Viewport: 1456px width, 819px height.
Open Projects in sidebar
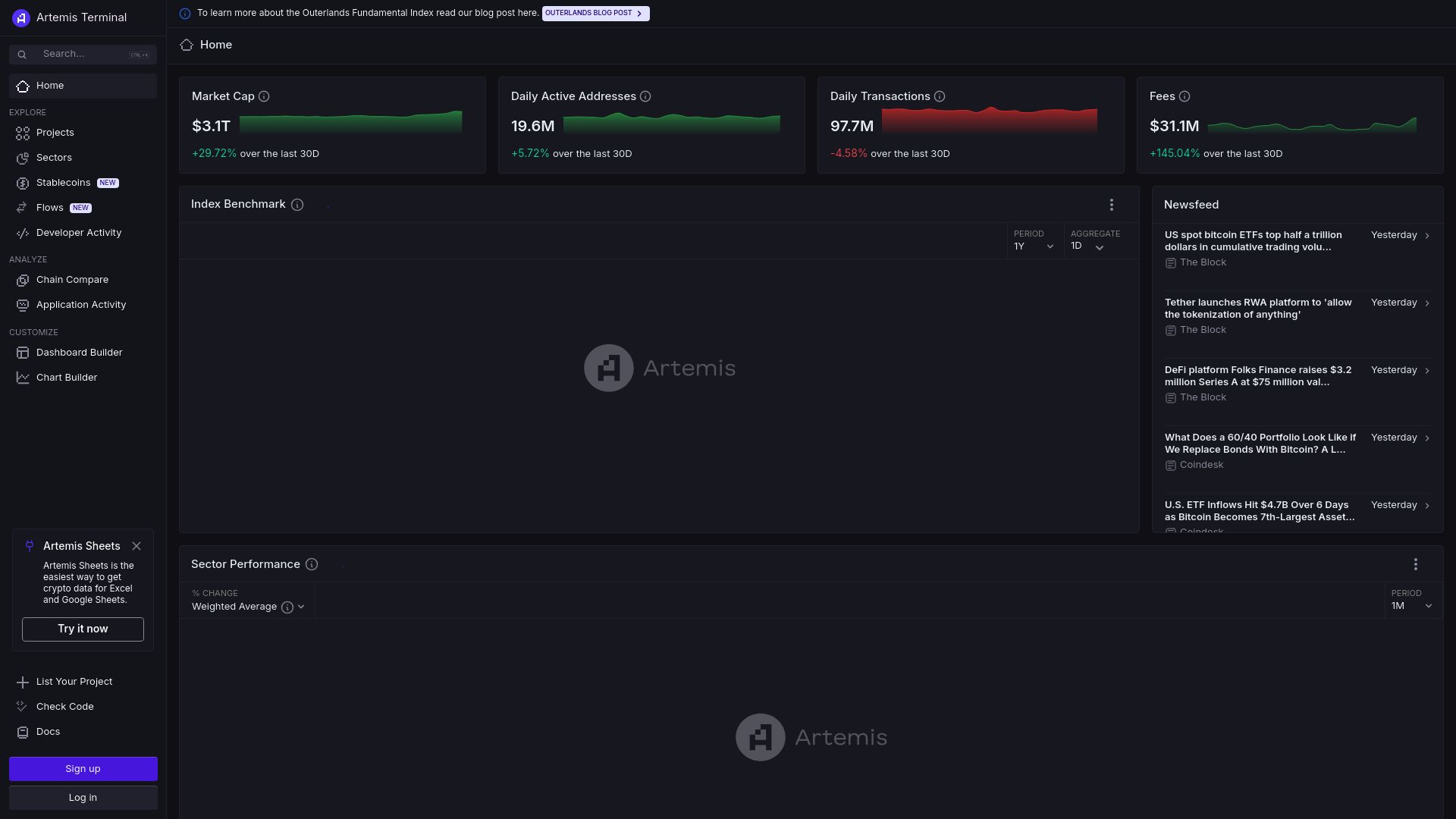(x=83, y=133)
